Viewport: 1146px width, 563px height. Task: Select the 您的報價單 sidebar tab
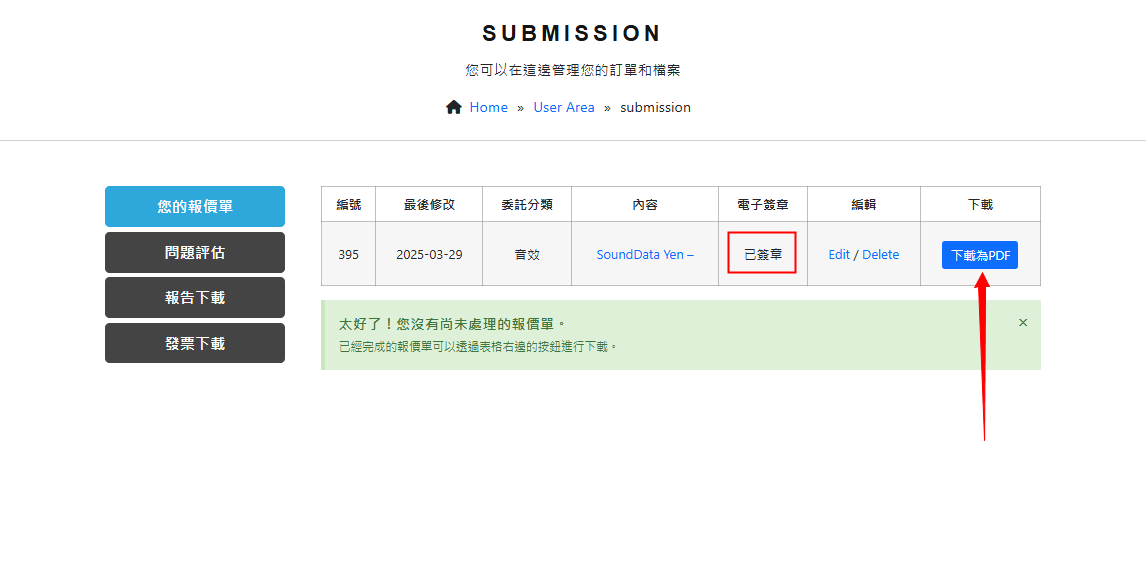coord(195,206)
